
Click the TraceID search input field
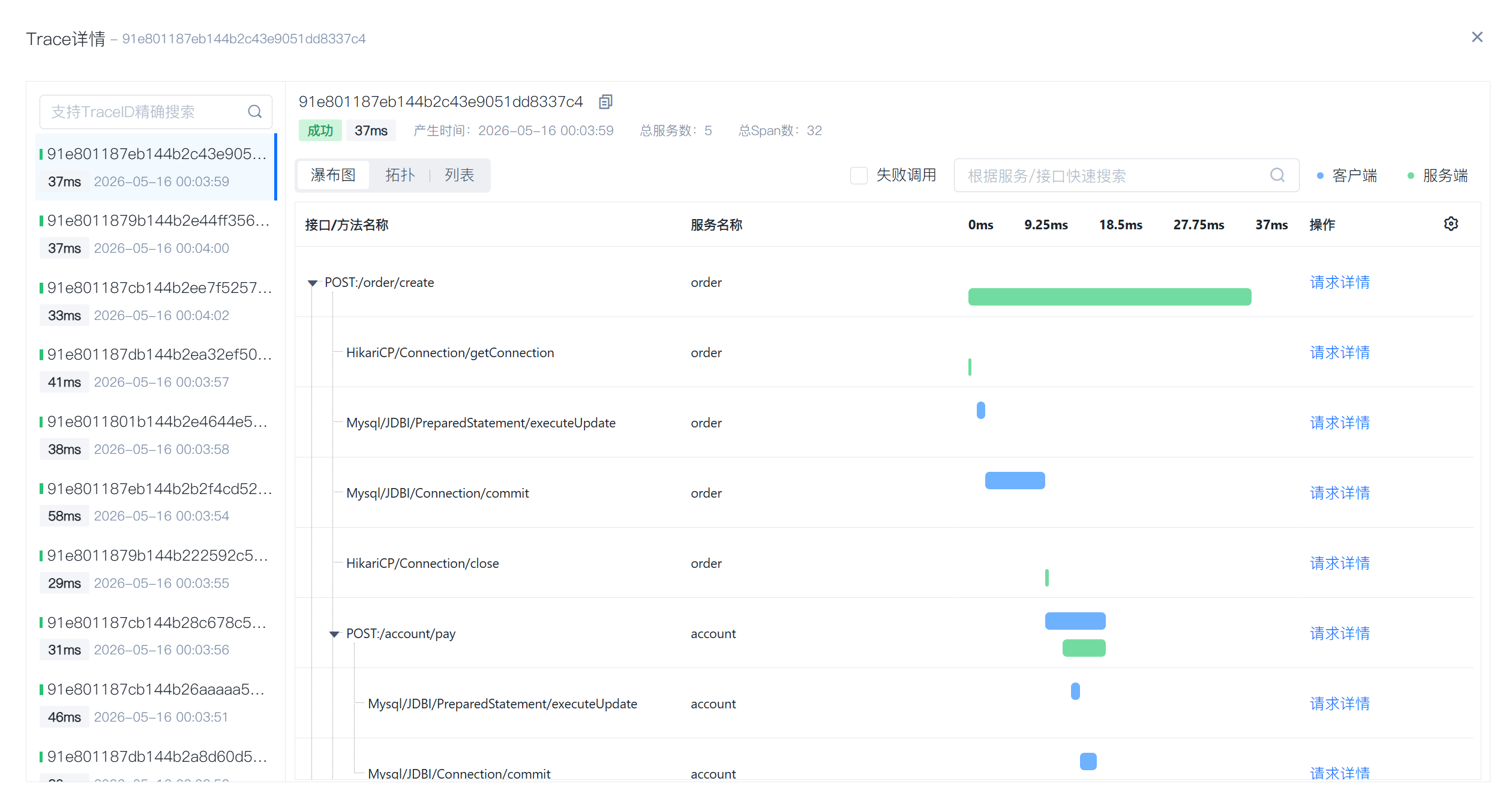click(x=155, y=112)
